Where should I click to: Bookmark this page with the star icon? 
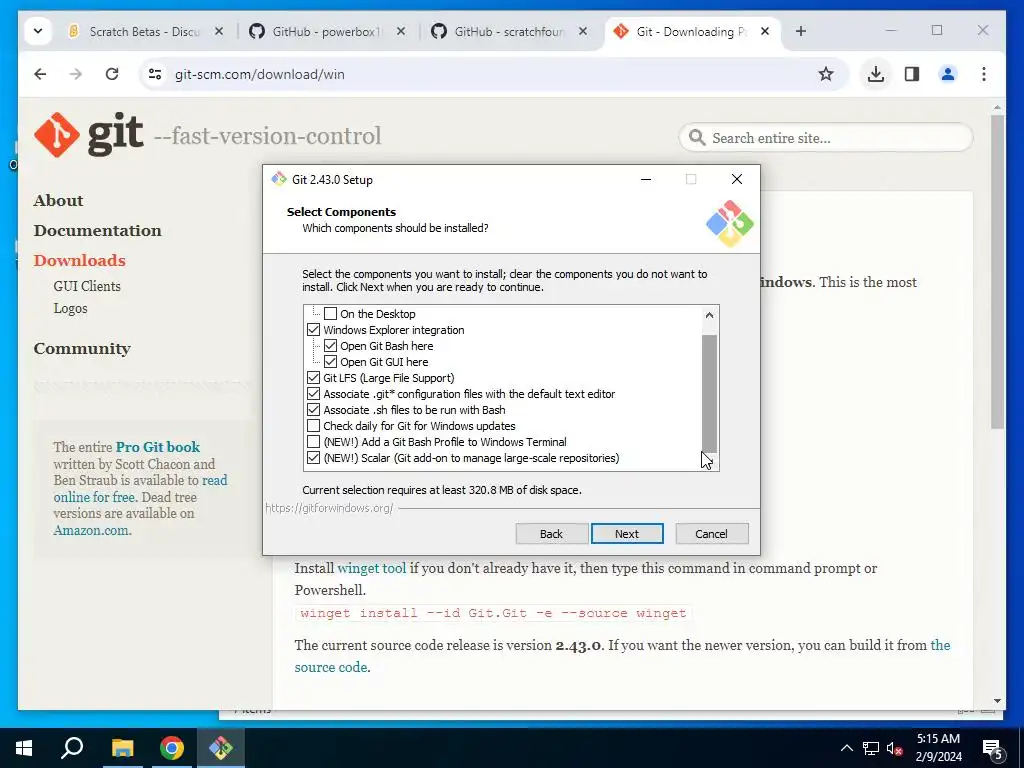825,74
